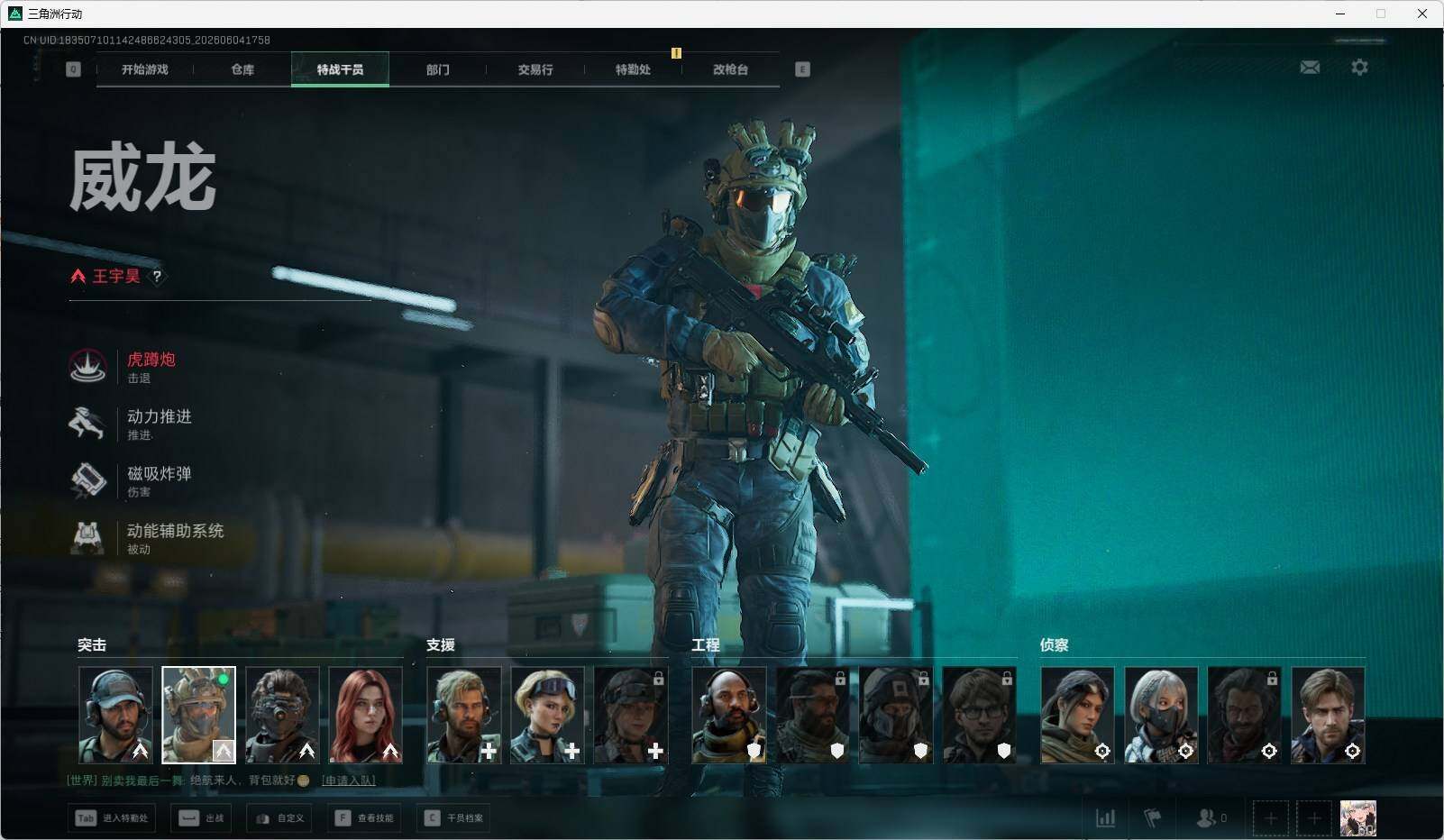The width and height of the screenshot is (1444, 840).
Task: Select the blond bearded operator in 支援
Action: [464, 716]
